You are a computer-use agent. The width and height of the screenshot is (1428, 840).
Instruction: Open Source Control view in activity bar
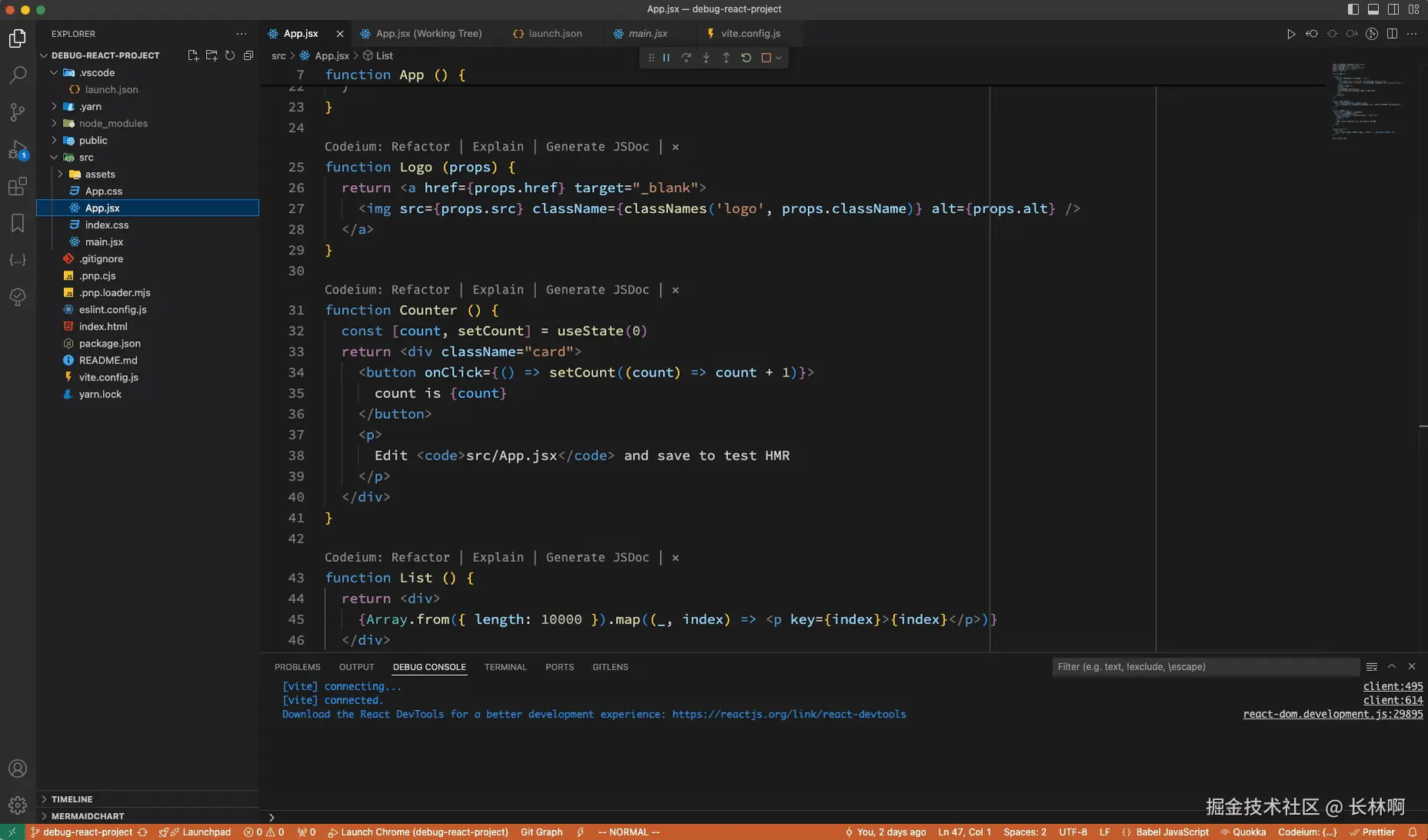[x=18, y=112]
